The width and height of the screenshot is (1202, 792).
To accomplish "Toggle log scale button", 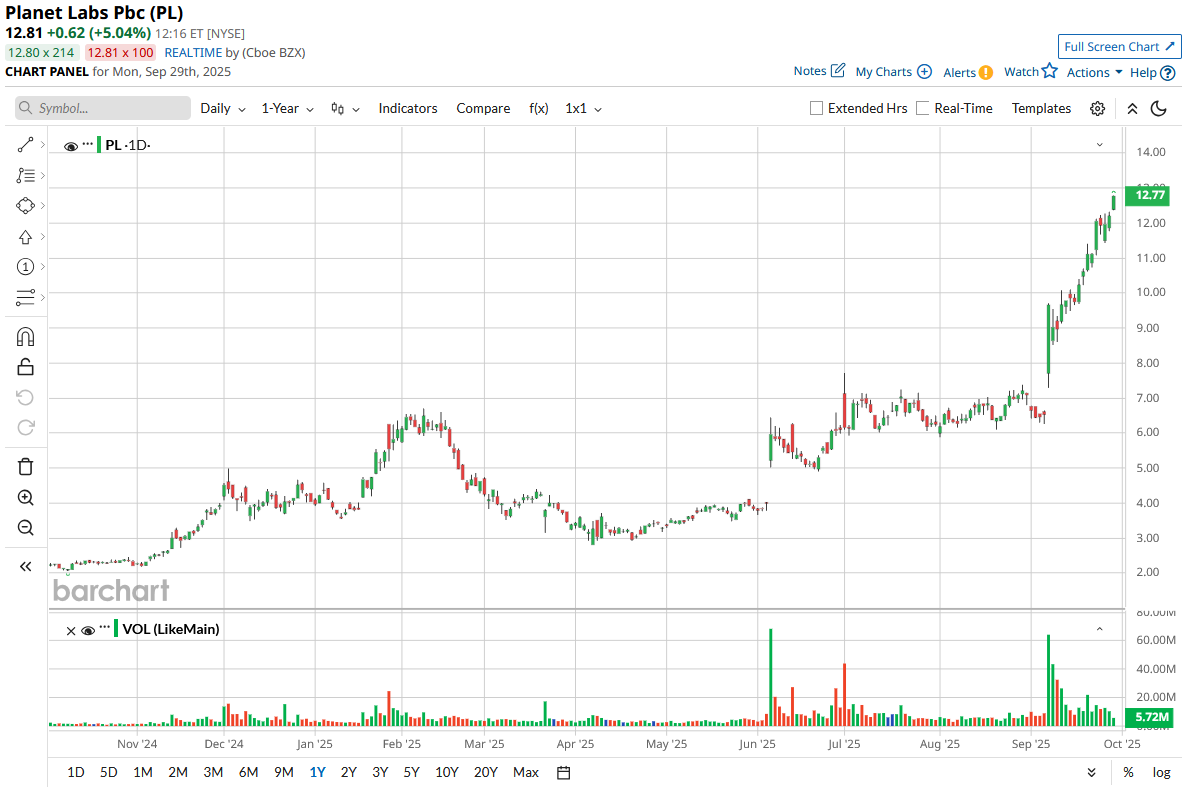I will 1161,772.
